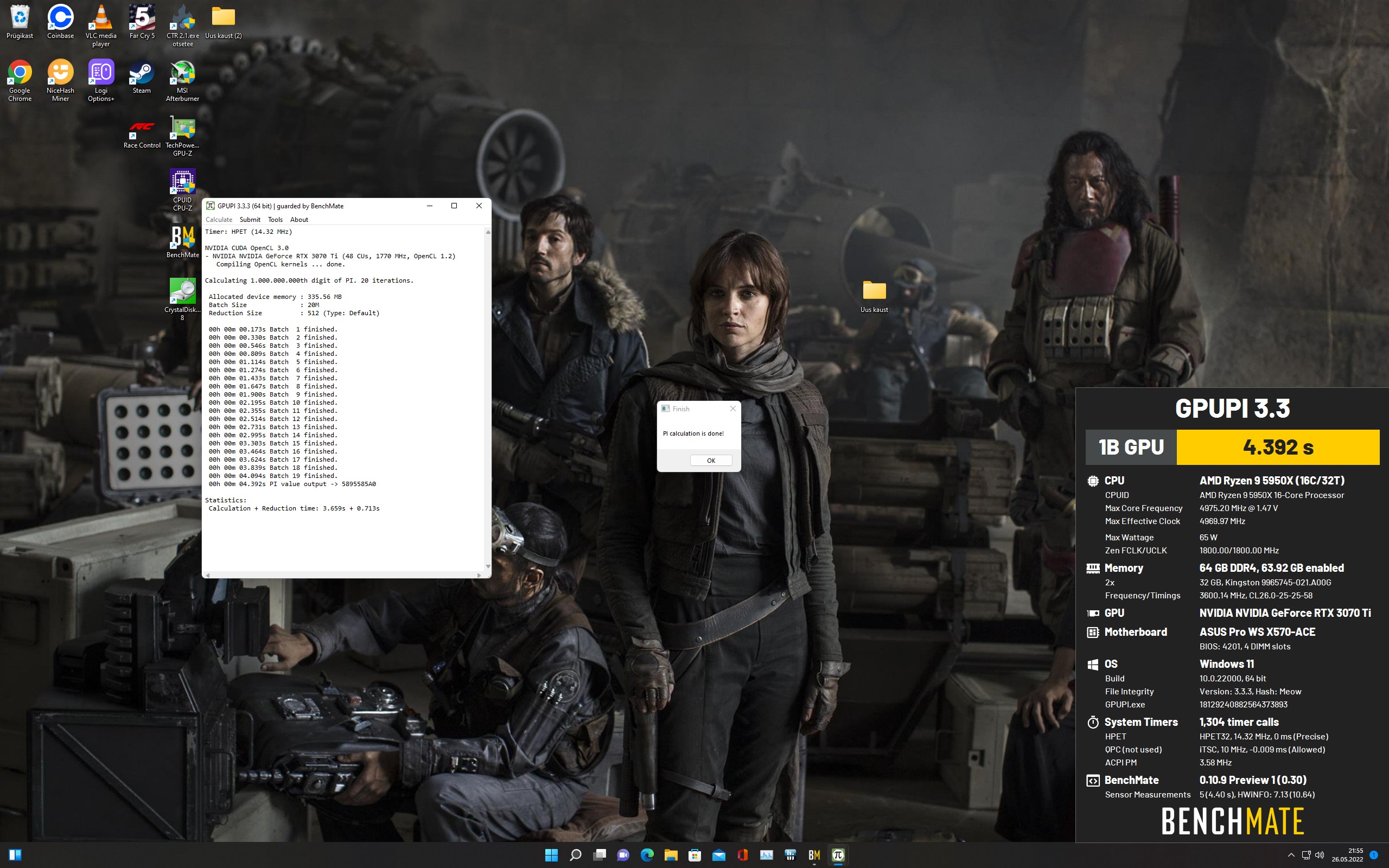Switch to GPUPI in the taskbar
The image size is (1389, 868).
tap(838, 855)
